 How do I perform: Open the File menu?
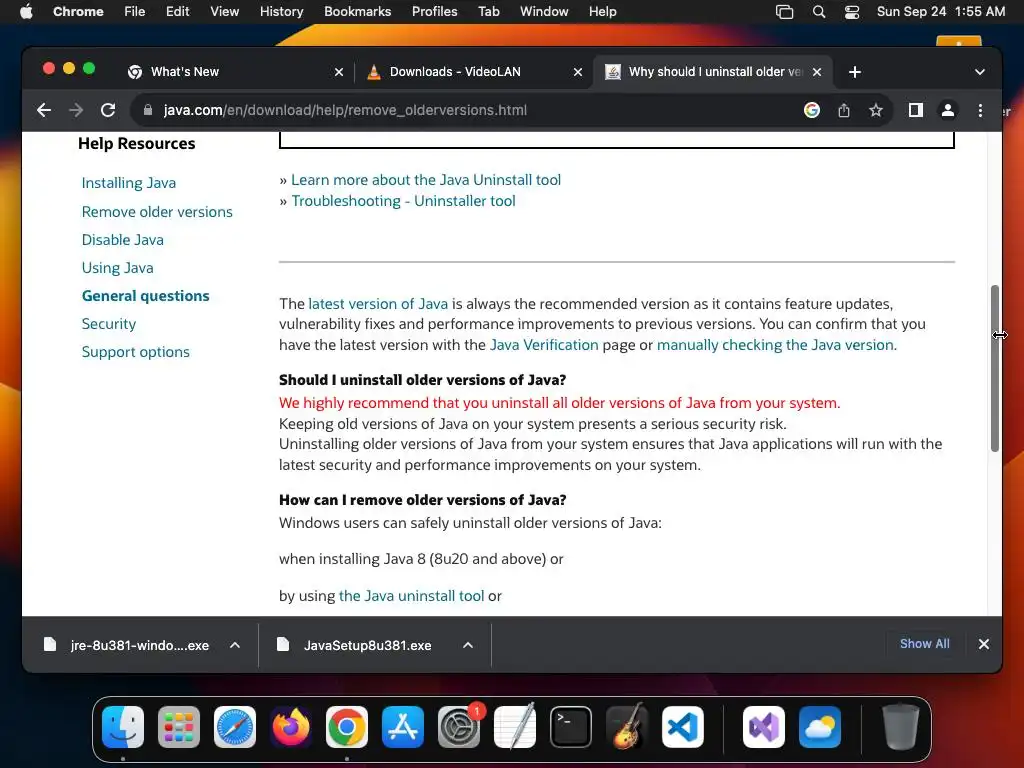click(135, 12)
